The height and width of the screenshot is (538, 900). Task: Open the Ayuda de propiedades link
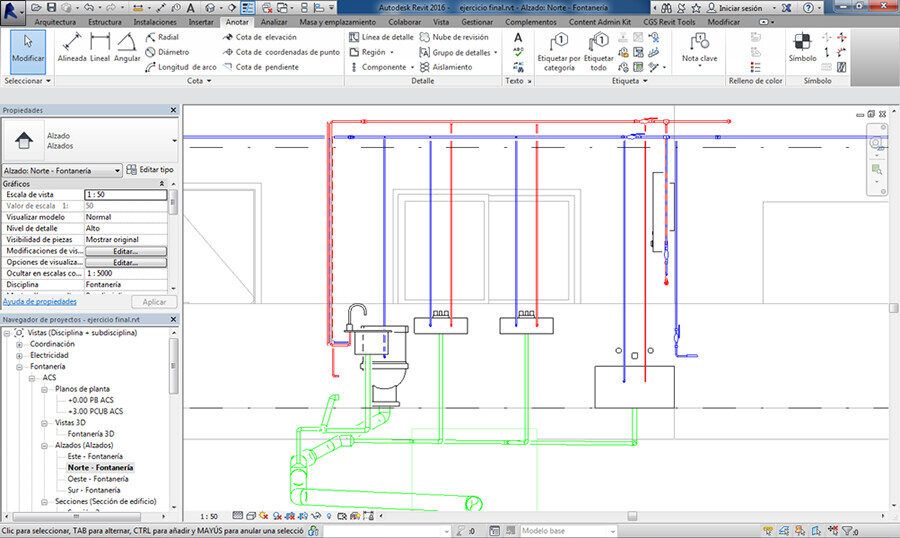[40, 301]
